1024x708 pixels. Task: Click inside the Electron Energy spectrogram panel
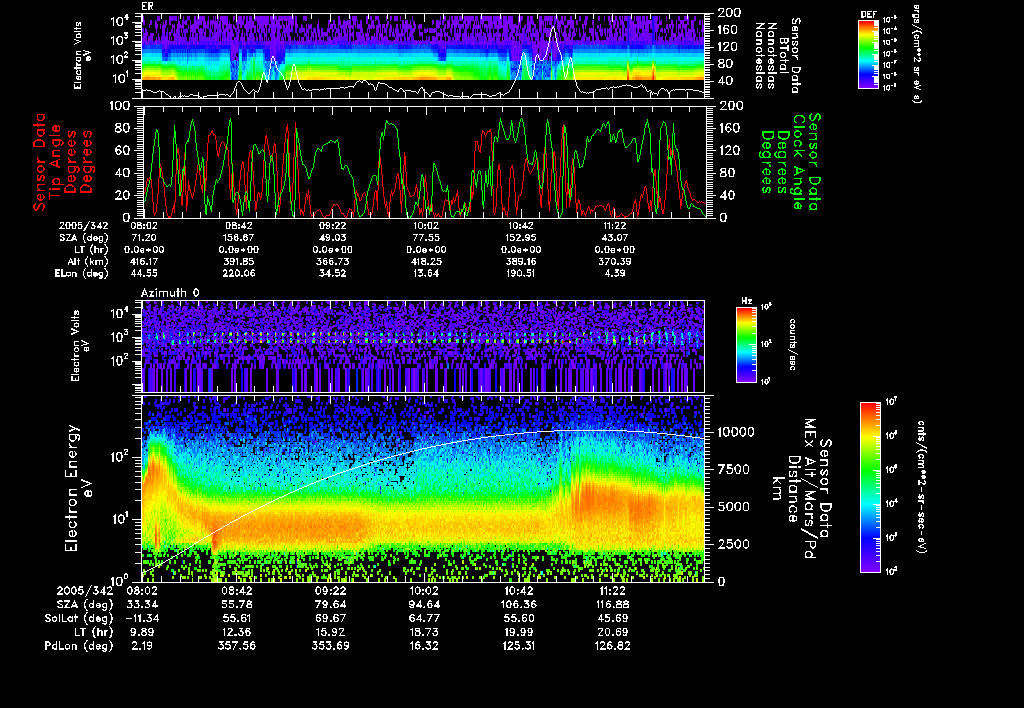pos(423,489)
